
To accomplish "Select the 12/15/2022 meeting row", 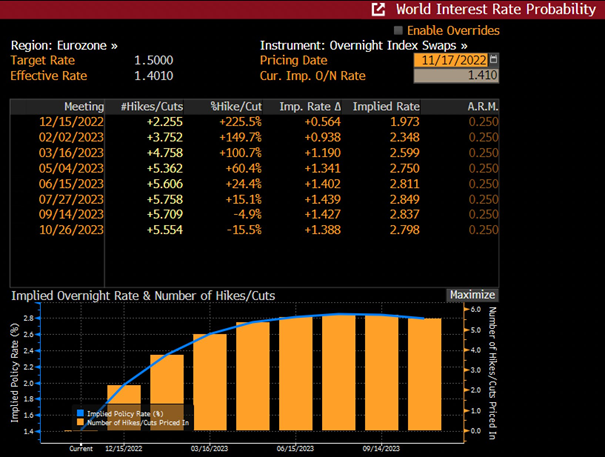I will coord(254,122).
